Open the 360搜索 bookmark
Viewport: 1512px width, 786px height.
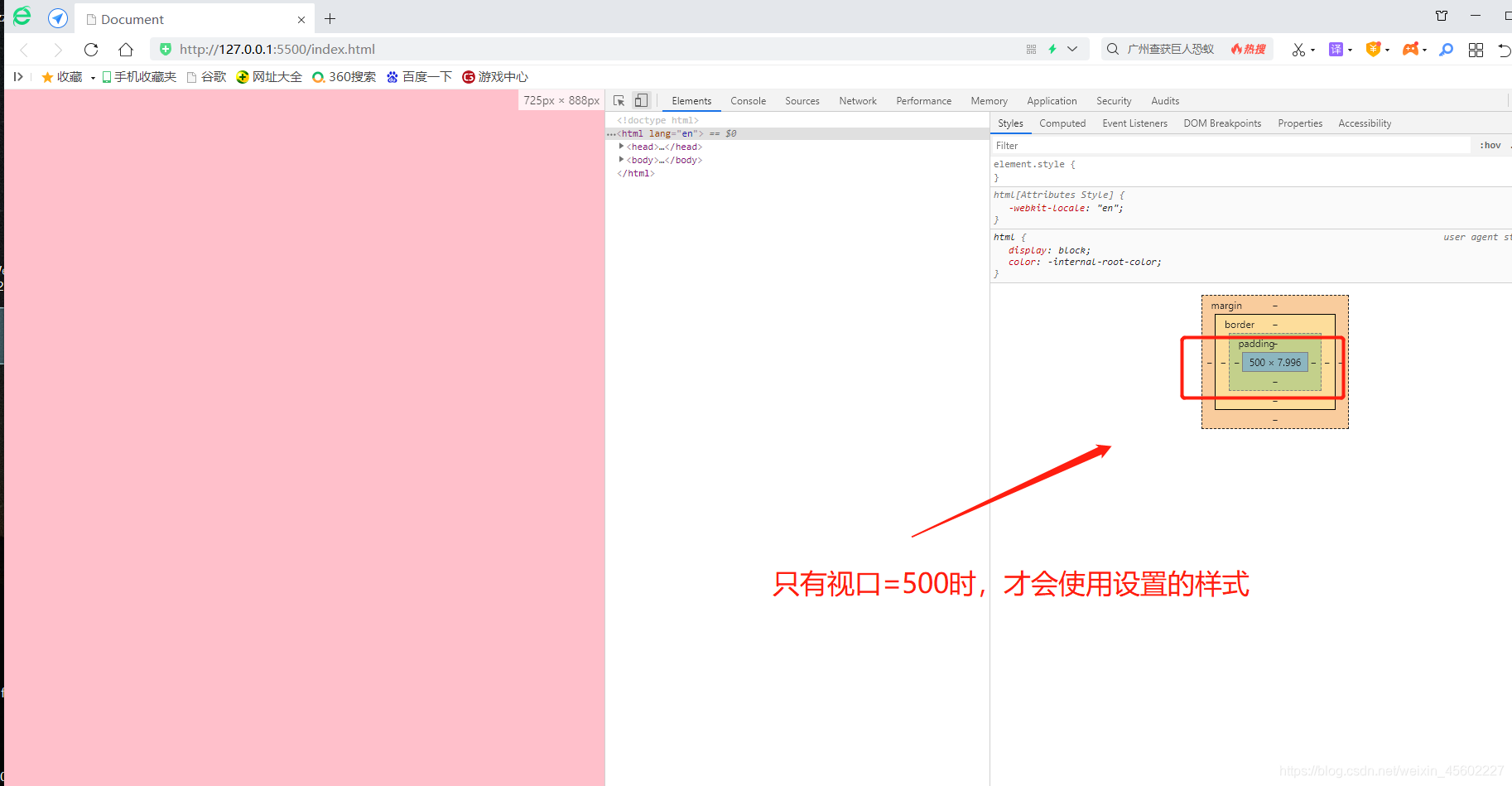(x=344, y=77)
